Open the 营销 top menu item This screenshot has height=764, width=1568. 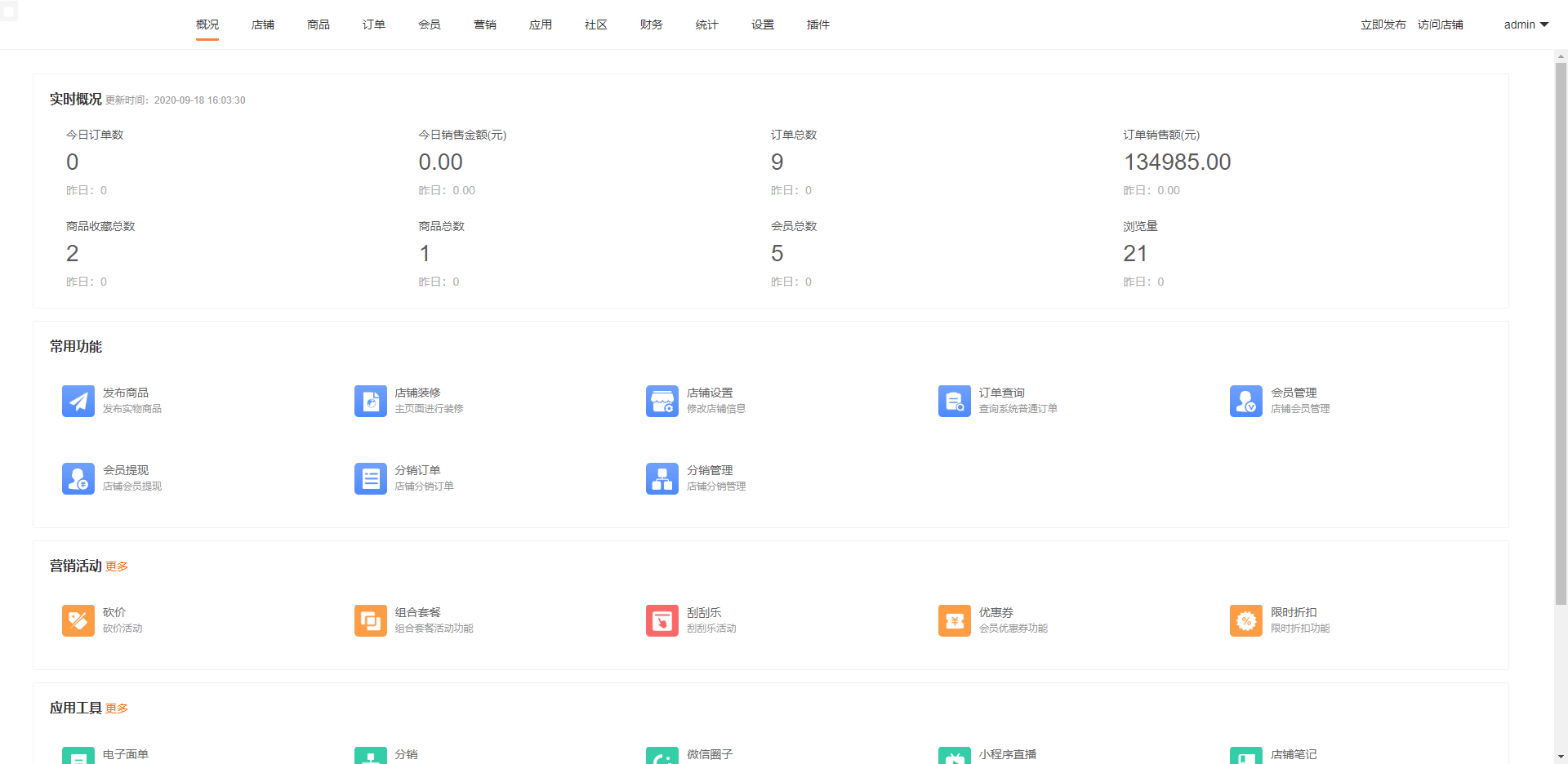485,24
